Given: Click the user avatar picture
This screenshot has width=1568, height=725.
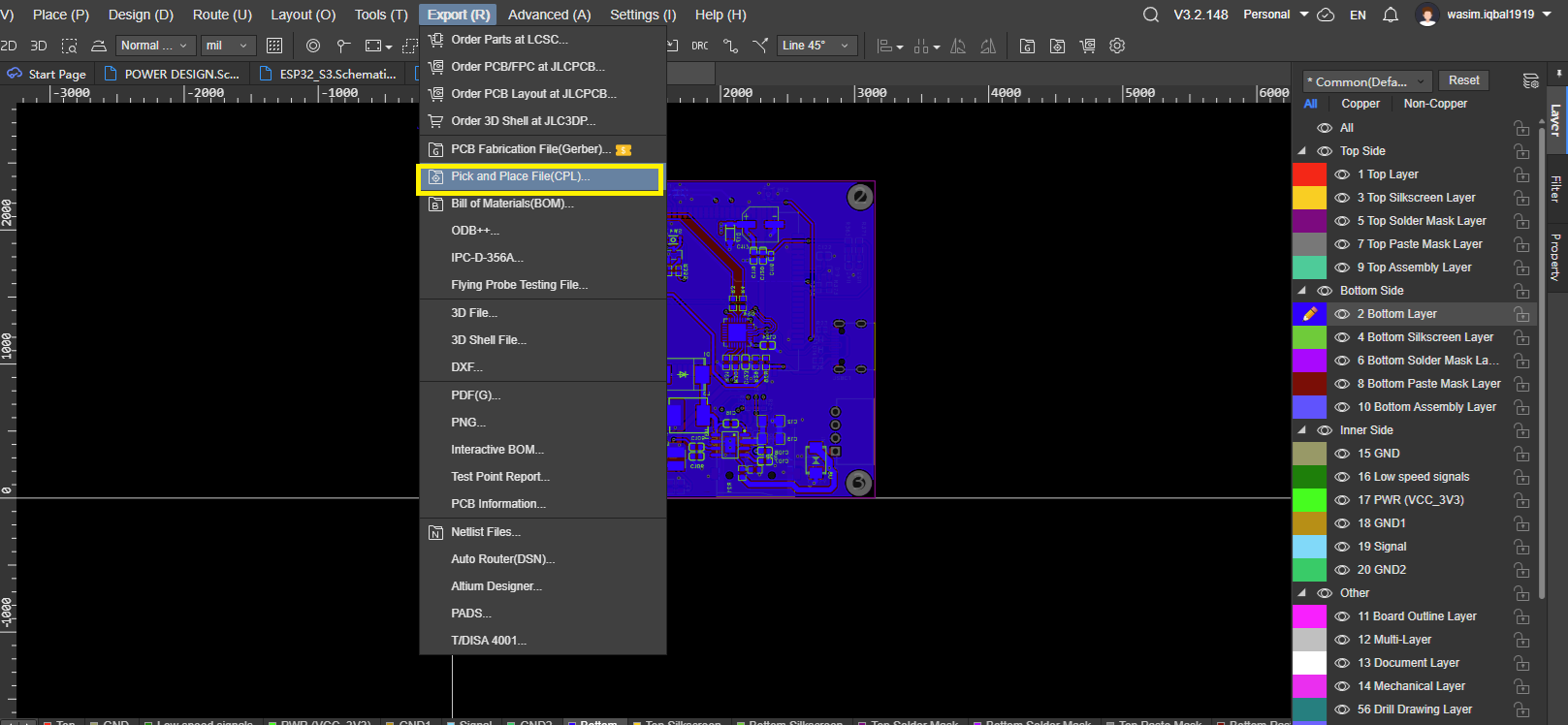Looking at the screenshot, I should coord(1426,15).
